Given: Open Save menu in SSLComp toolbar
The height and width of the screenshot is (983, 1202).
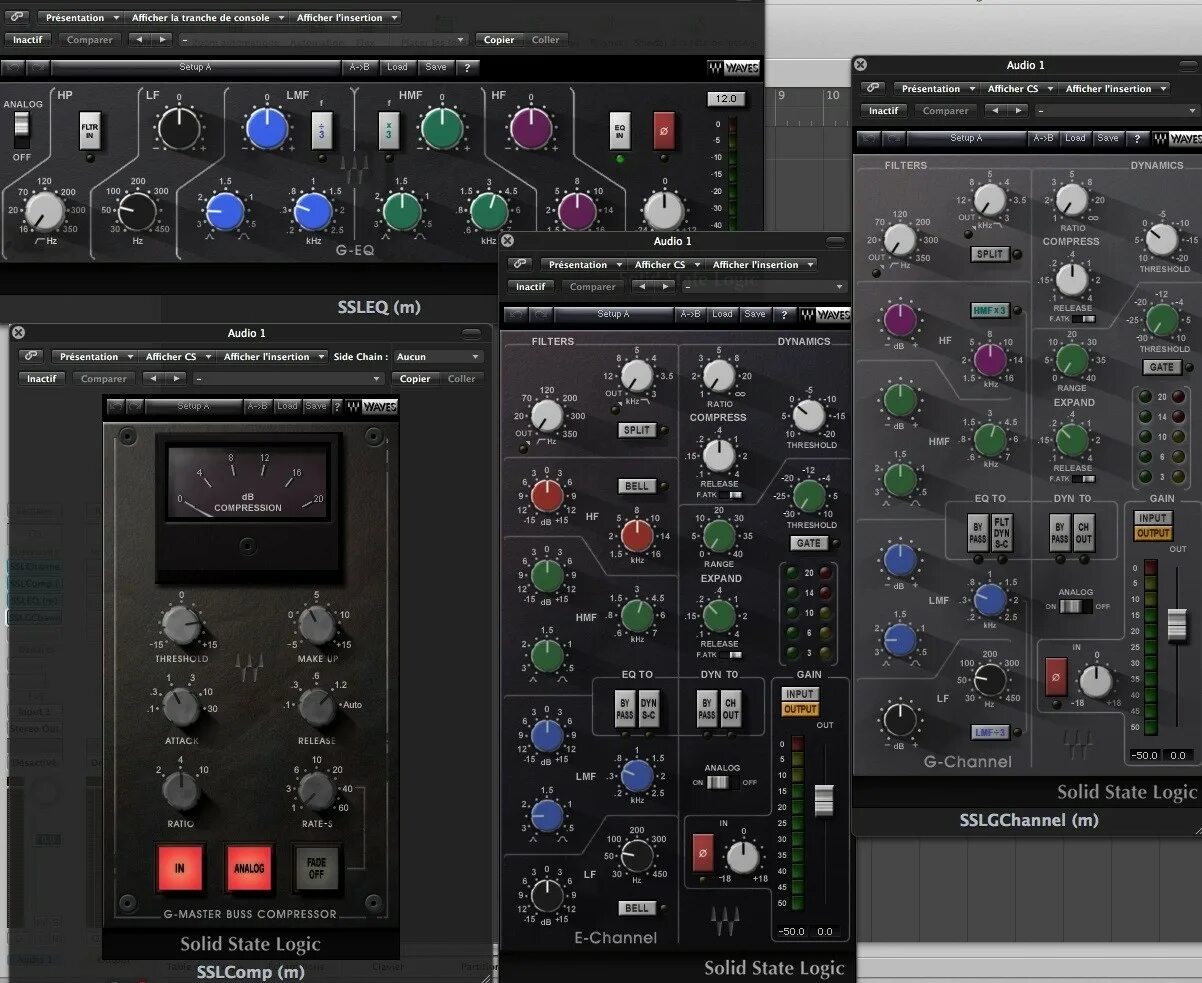Looking at the screenshot, I should tap(316, 406).
